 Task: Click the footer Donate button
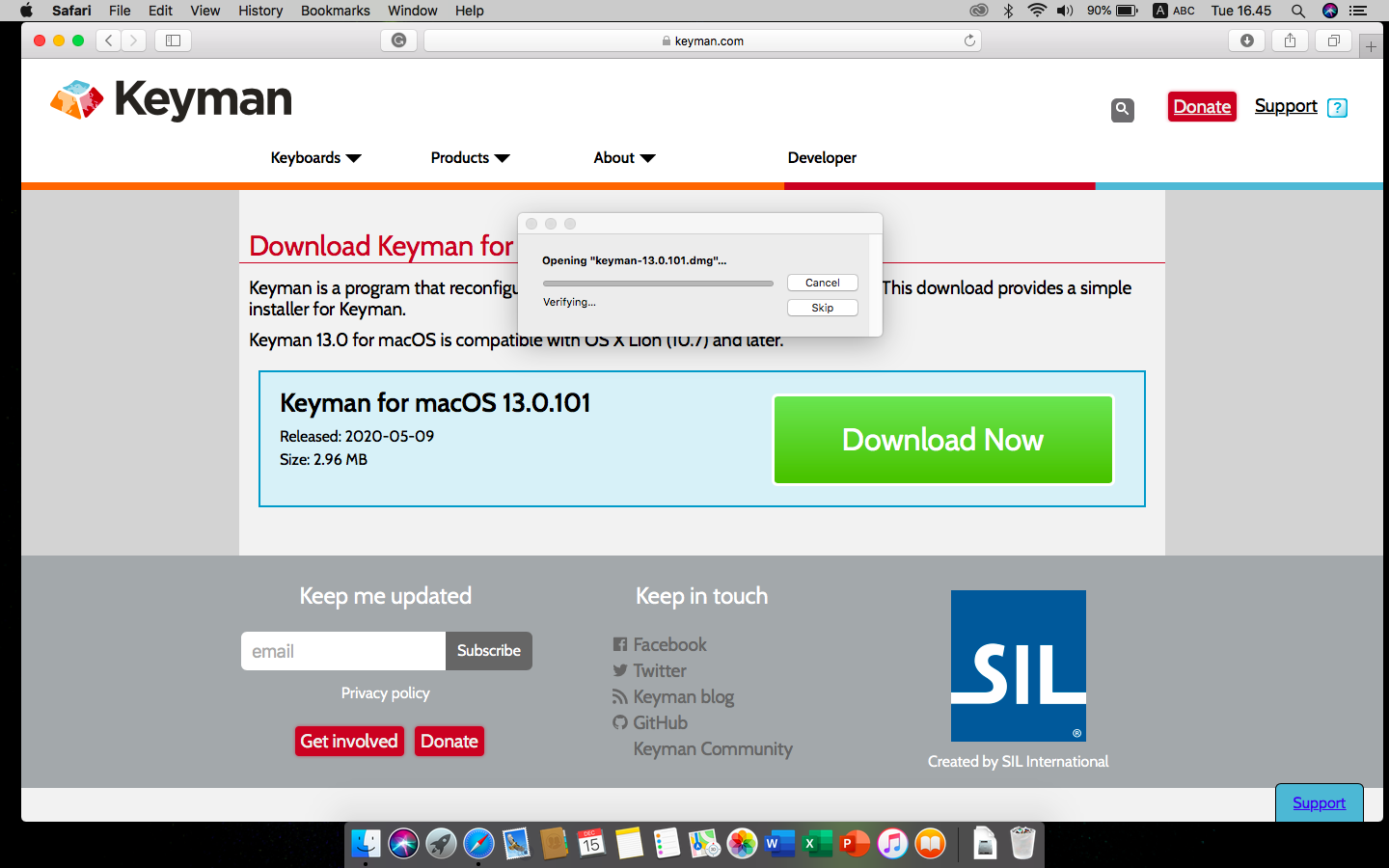(449, 741)
